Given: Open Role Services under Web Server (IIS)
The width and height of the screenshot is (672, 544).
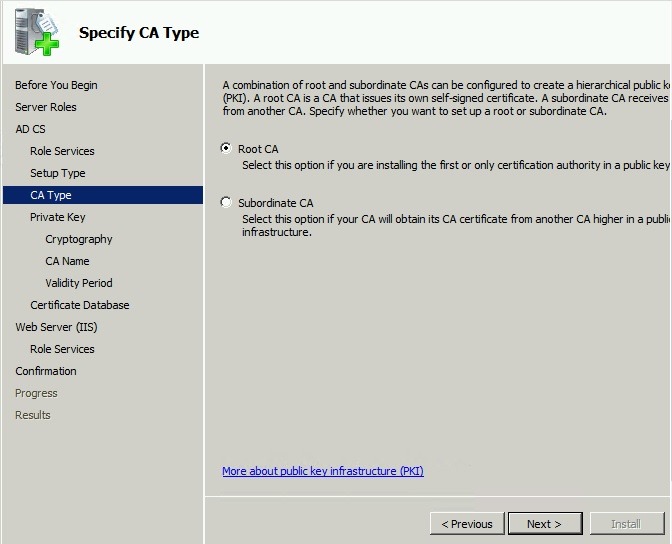Looking at the screenshot, I should click(x=62, y=349).
